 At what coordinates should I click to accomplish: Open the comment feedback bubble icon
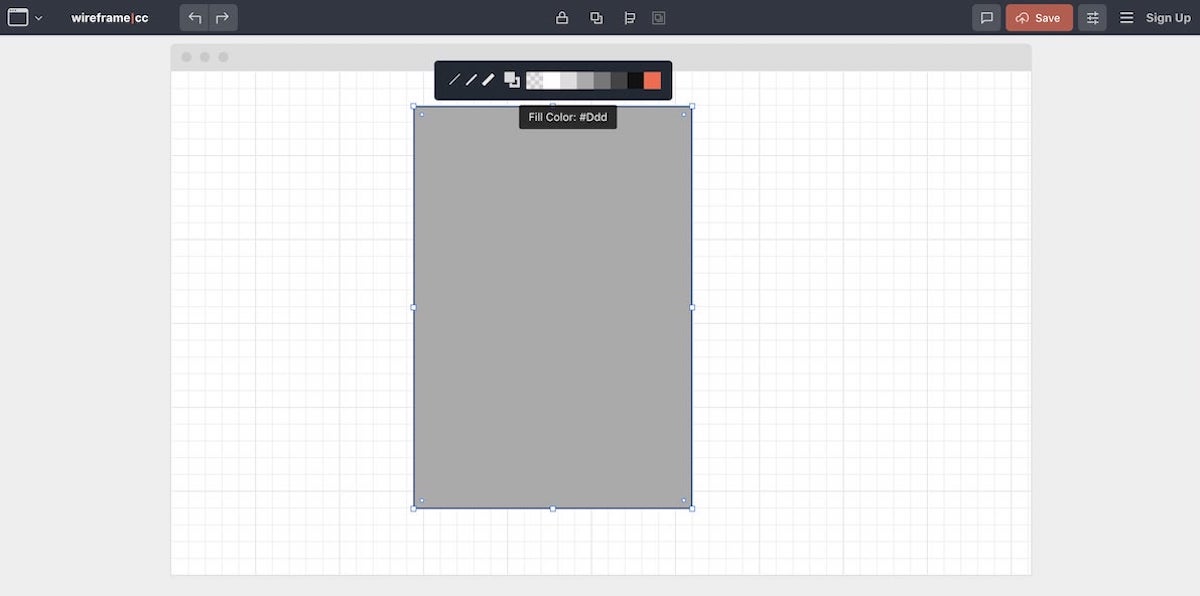point(986,17)
